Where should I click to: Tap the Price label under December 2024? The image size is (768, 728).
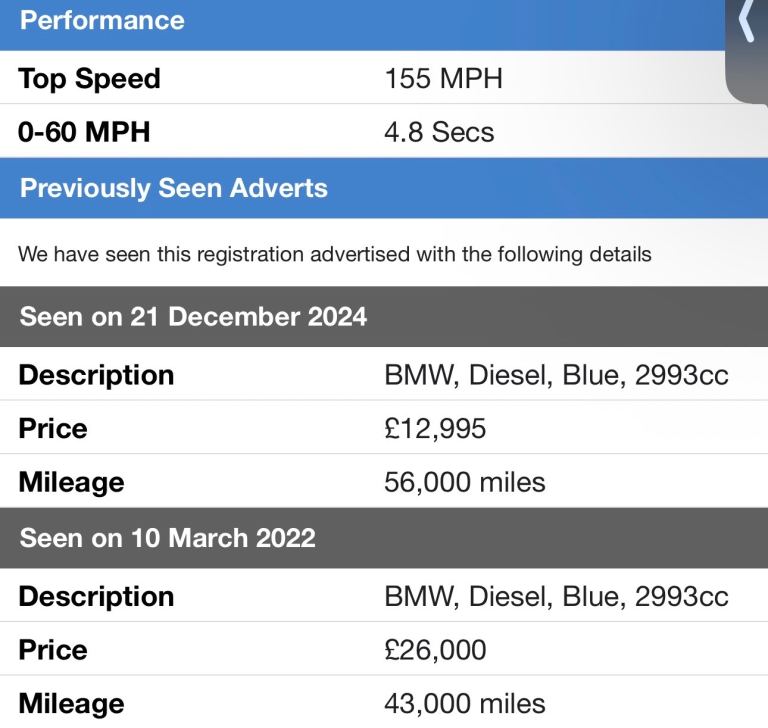(53, 429)
